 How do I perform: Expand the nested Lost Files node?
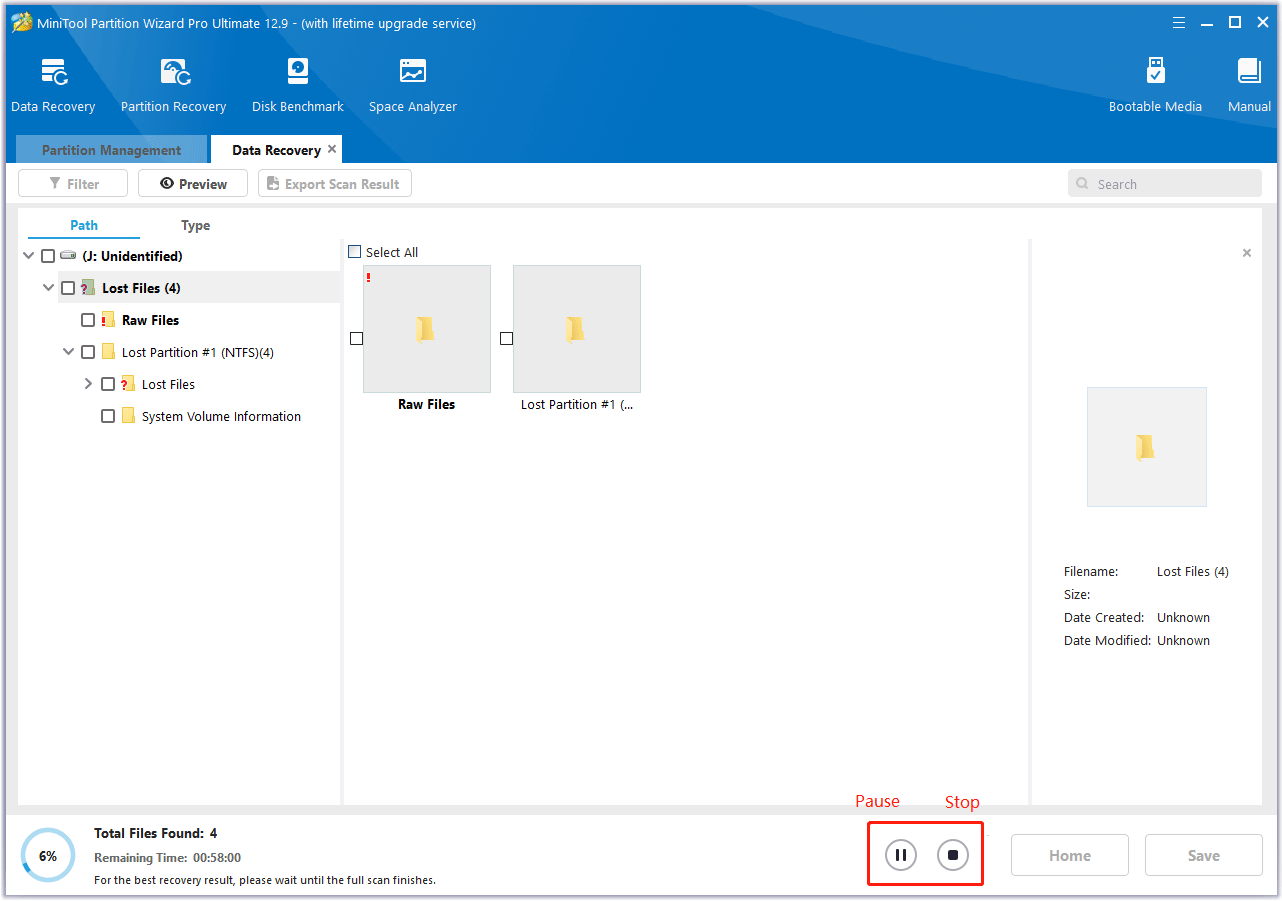[x=87, y=383]
